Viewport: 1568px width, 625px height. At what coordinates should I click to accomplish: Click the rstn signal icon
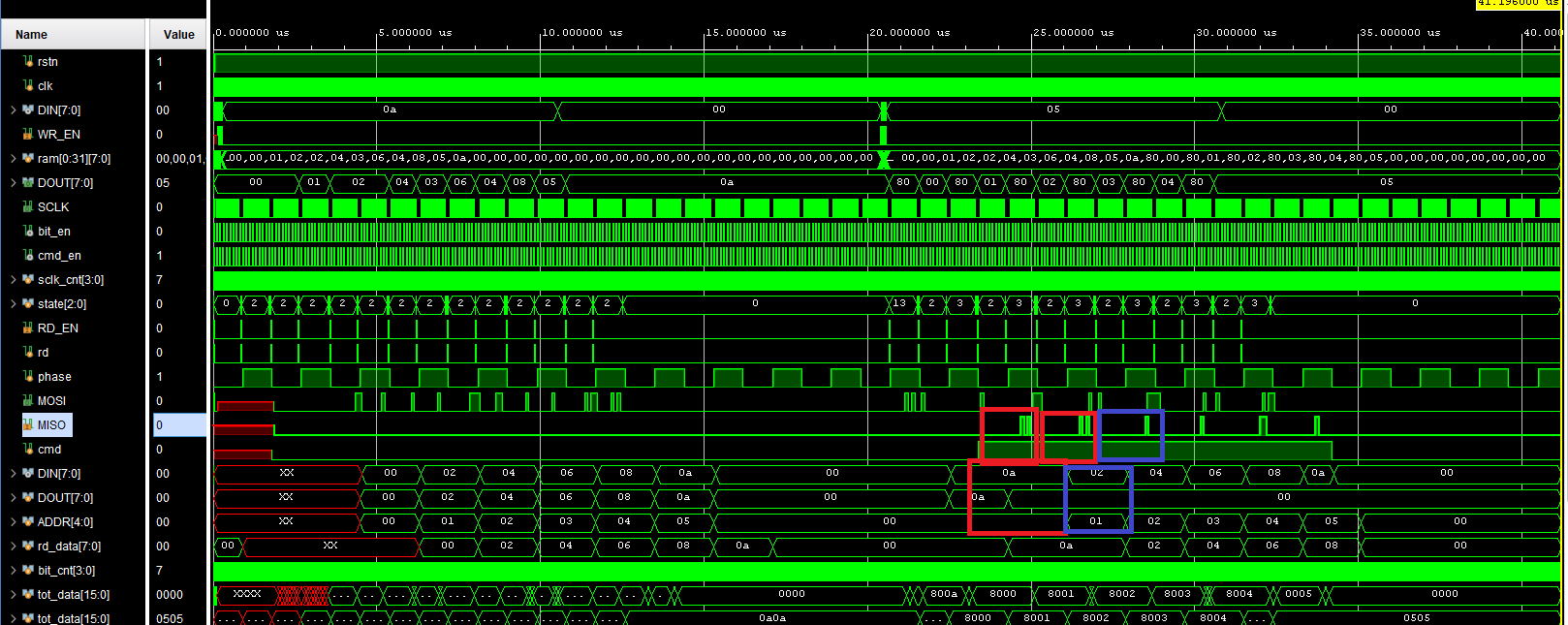pos(28,61)
